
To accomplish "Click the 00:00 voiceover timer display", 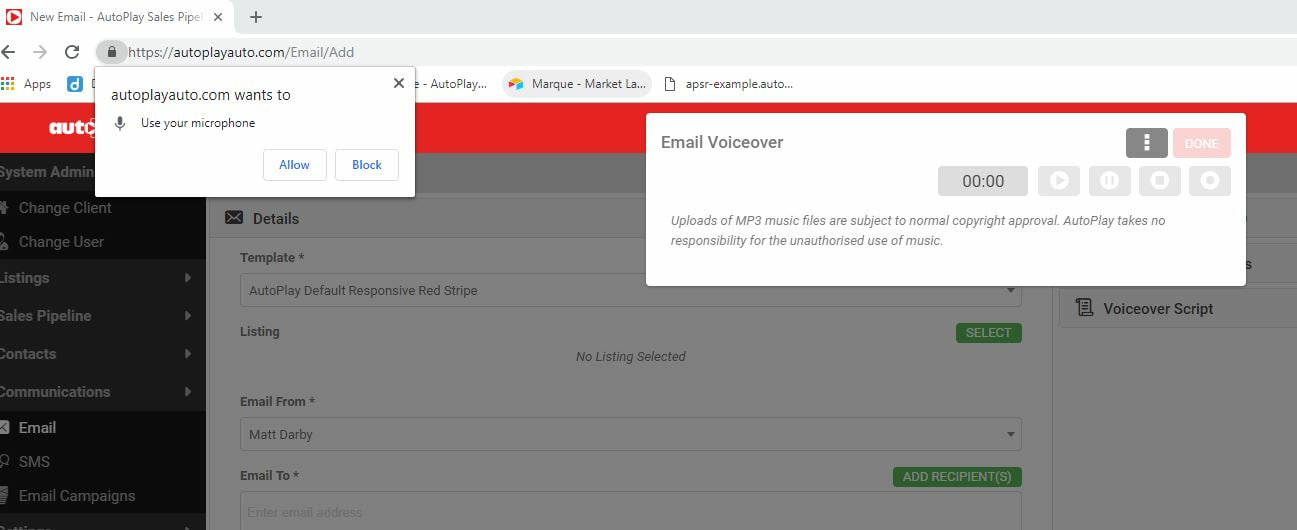I will (x=983, y=181).
